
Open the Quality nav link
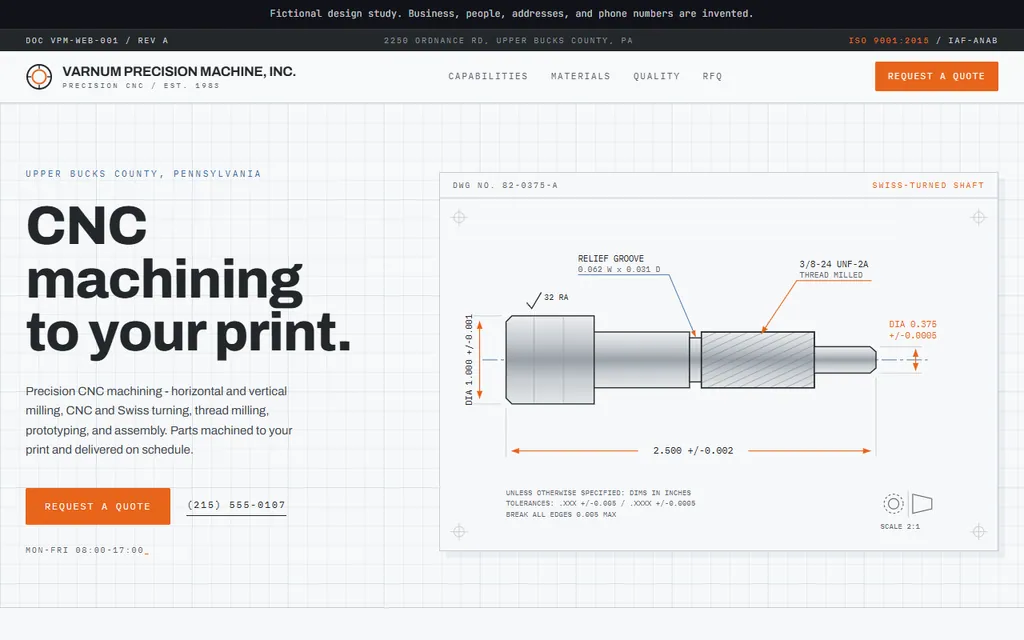(656, 76)
